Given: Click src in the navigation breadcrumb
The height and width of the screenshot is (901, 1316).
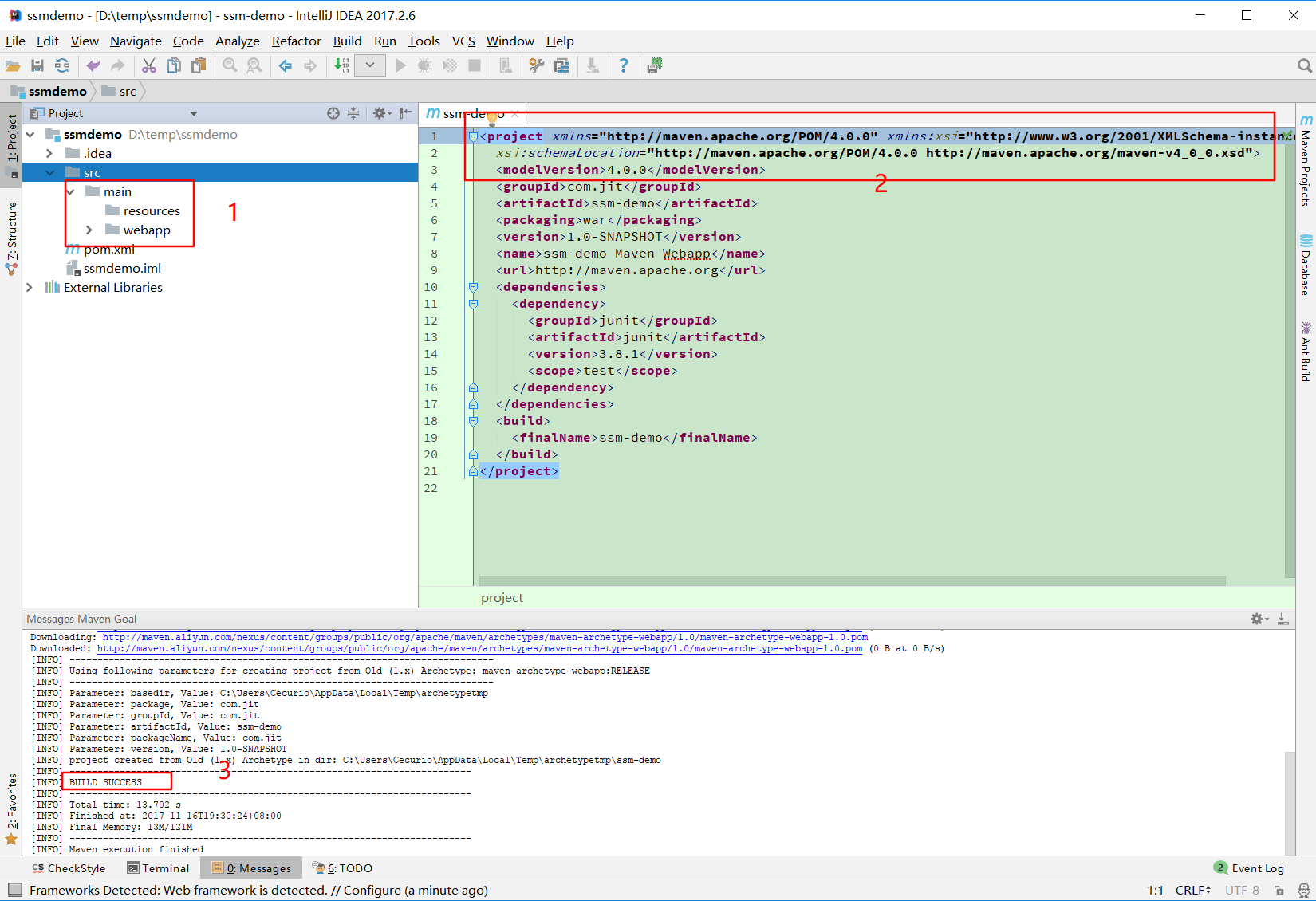Looking at the screenshot, I should (x=120, y=91).
